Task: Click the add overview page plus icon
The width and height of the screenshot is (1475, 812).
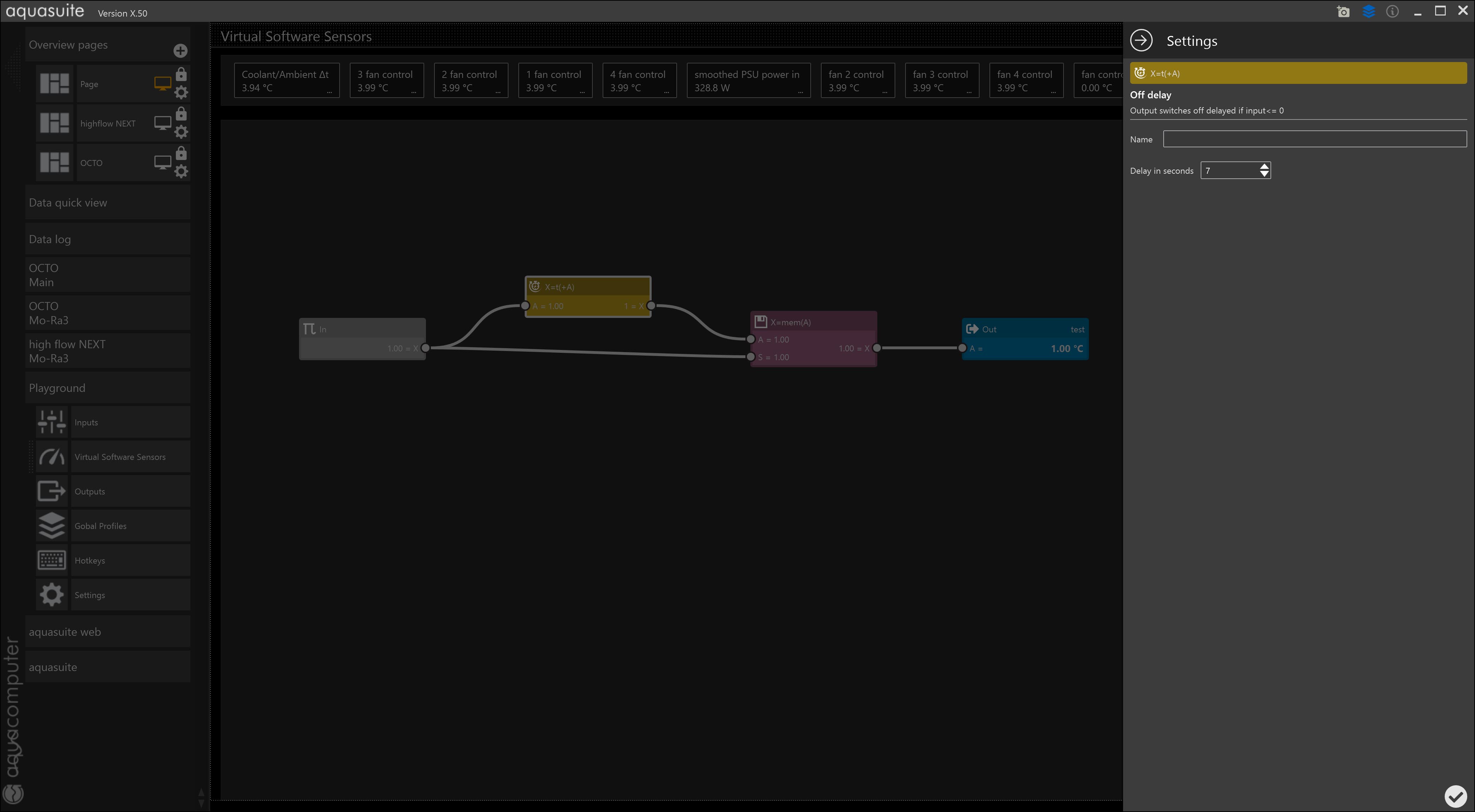Action: [x=181, y=51]
